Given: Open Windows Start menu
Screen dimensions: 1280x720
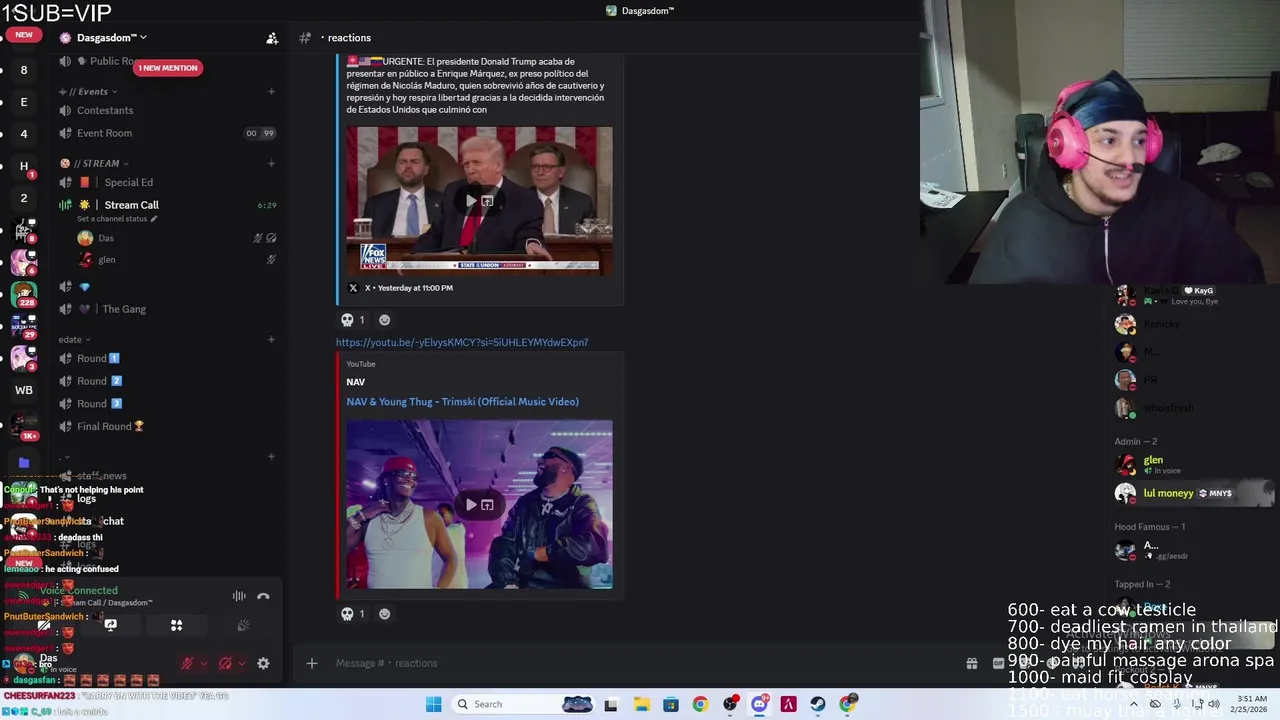Looking at the screenshot, I should (x=433, y=704).
